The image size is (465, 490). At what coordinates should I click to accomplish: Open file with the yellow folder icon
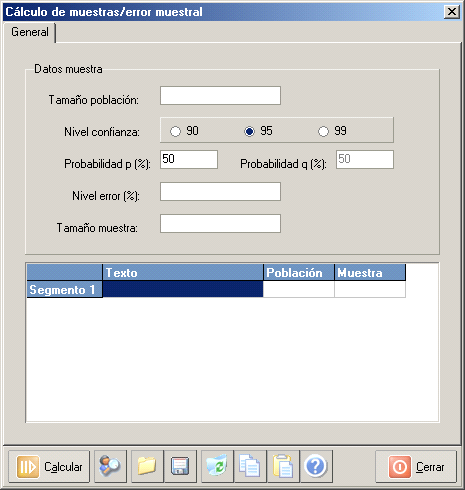tap(147, 467)
